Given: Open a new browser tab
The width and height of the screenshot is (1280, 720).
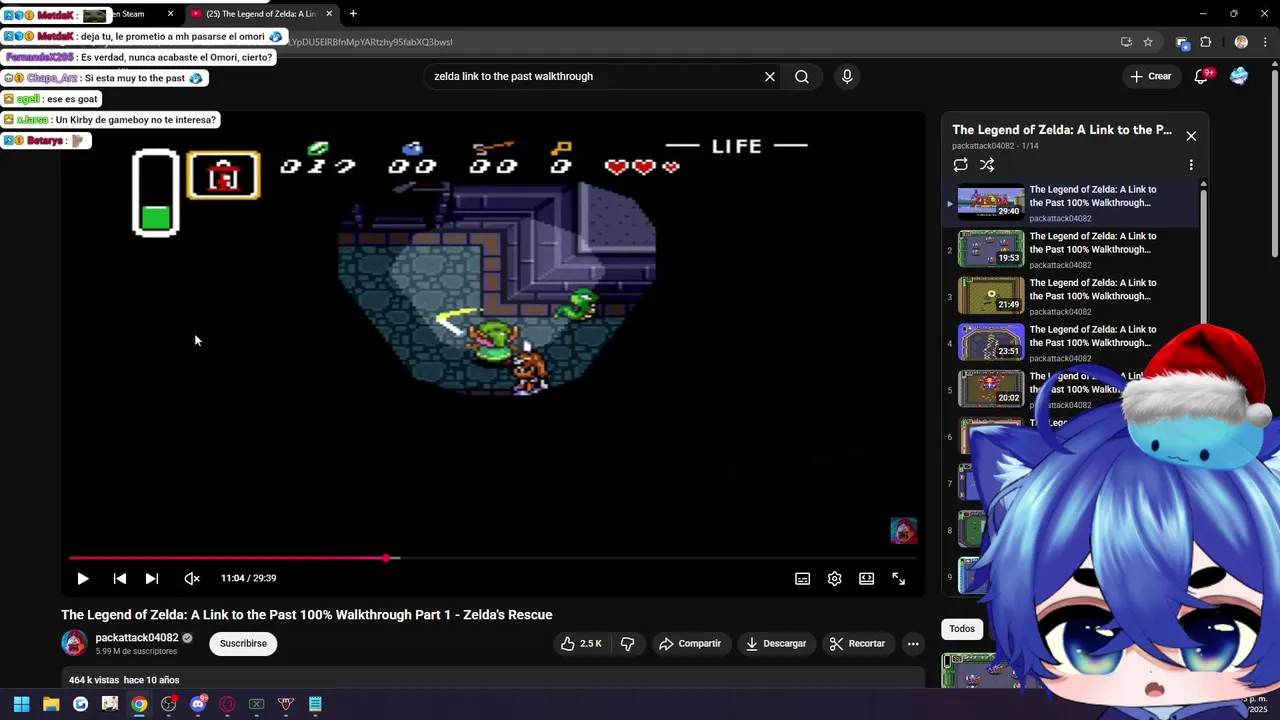Looking at the screenshot, I should coord(353,14).
